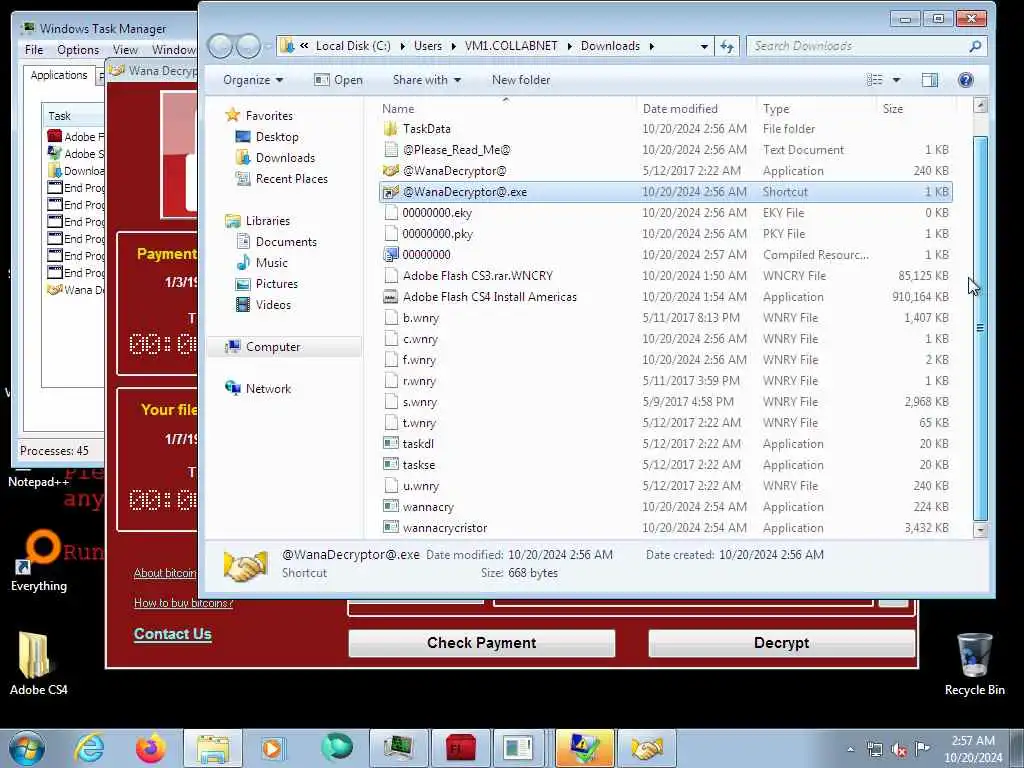Sort files by Size column header

[x=916, y=108]
